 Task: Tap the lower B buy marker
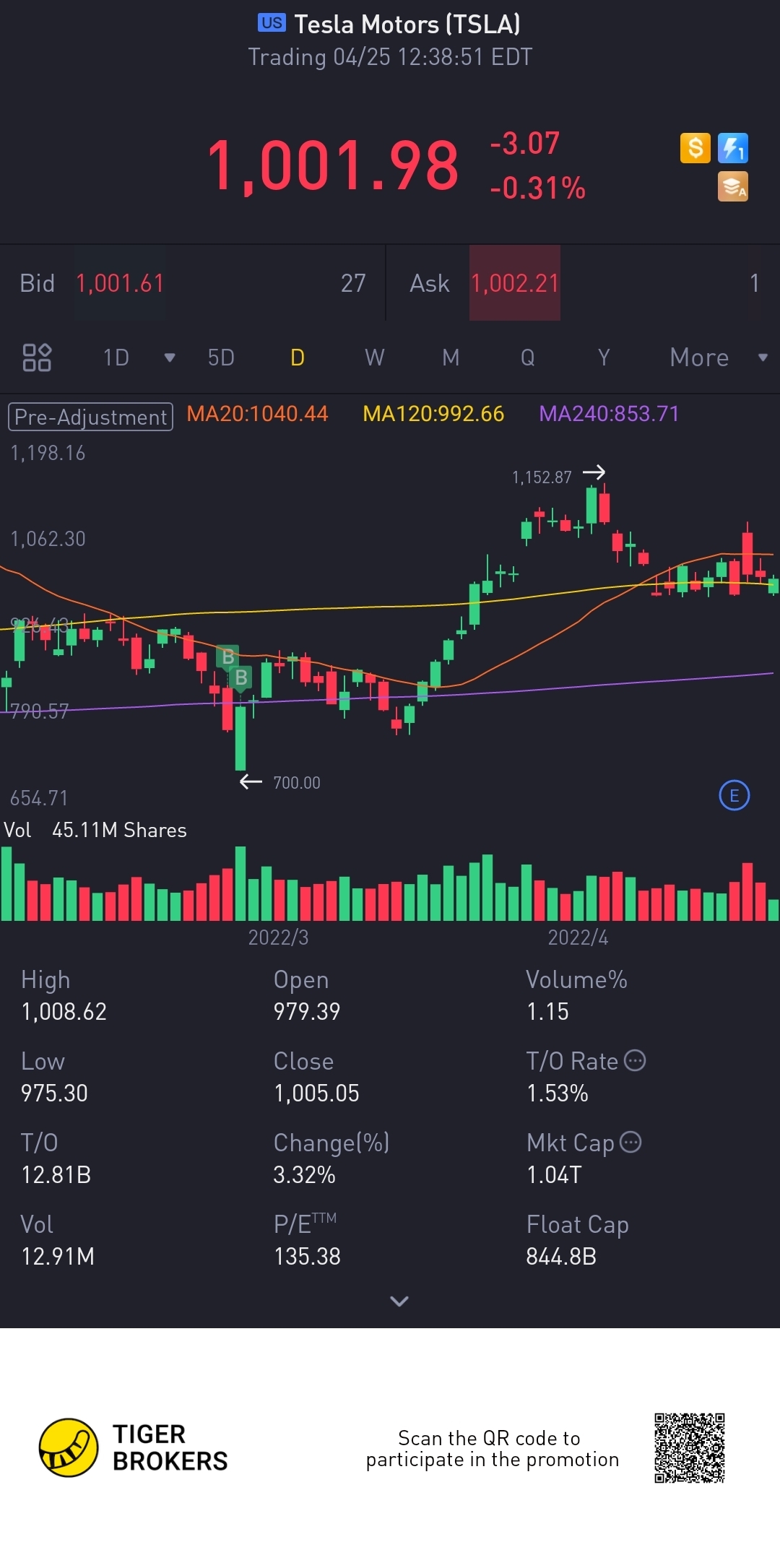241,677
